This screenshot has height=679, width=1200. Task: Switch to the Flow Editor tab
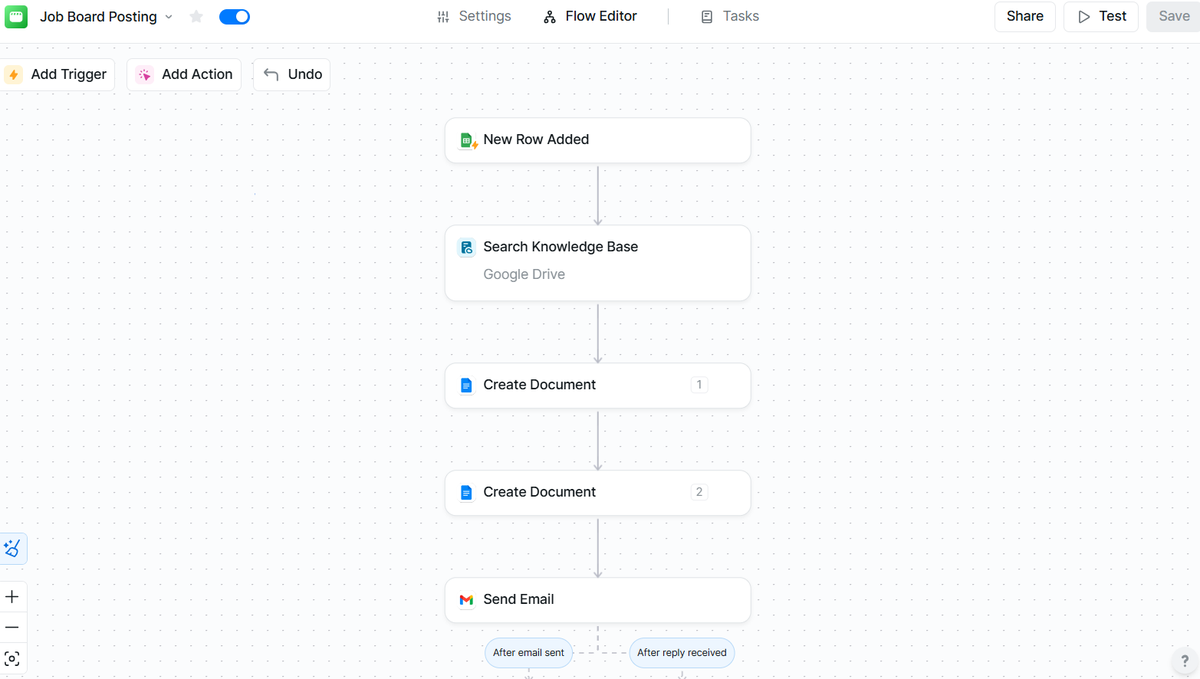click(590, 16)
